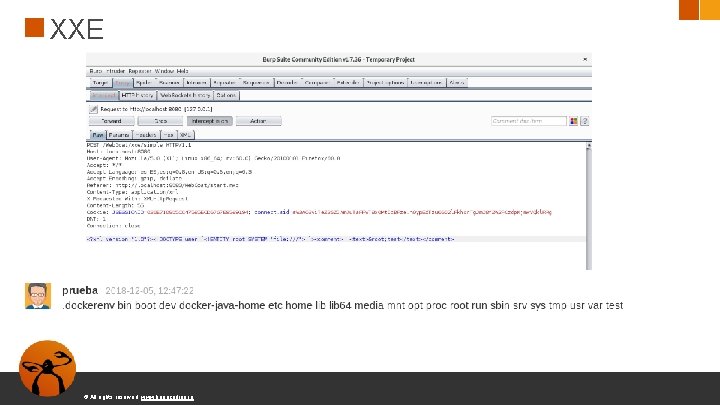Switch to the User options tab

point(427,83)
